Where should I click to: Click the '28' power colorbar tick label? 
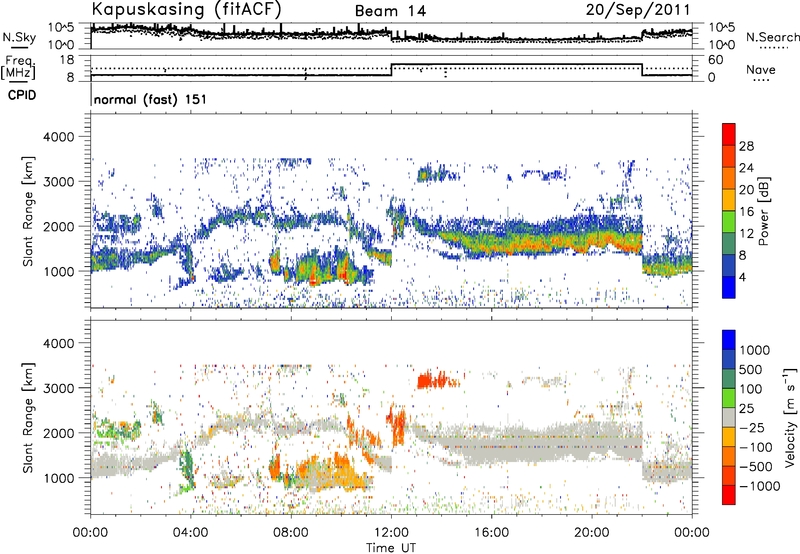[x=746, y=146]
